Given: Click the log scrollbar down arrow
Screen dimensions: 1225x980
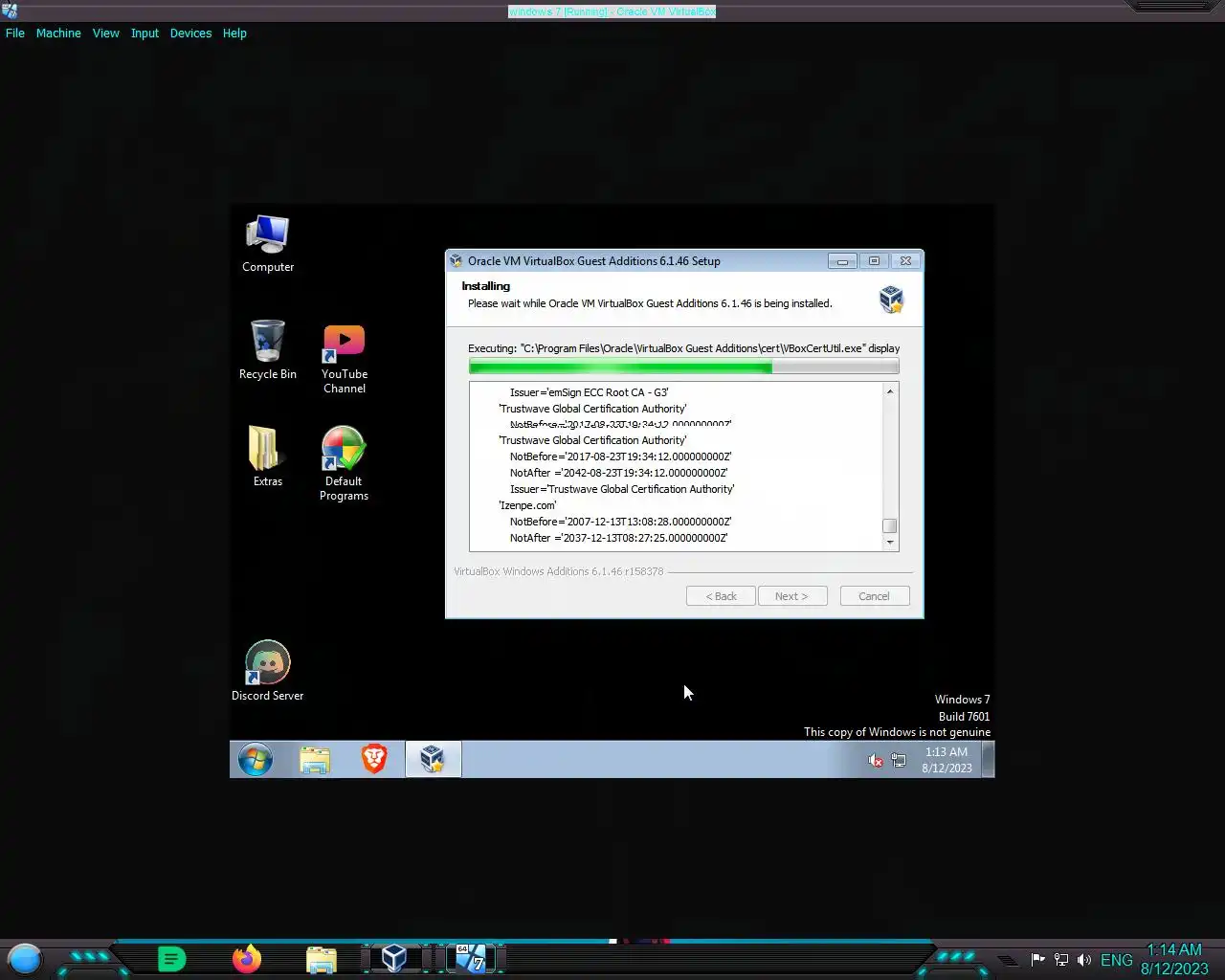Looking at the screenshot, I should 890,543.
